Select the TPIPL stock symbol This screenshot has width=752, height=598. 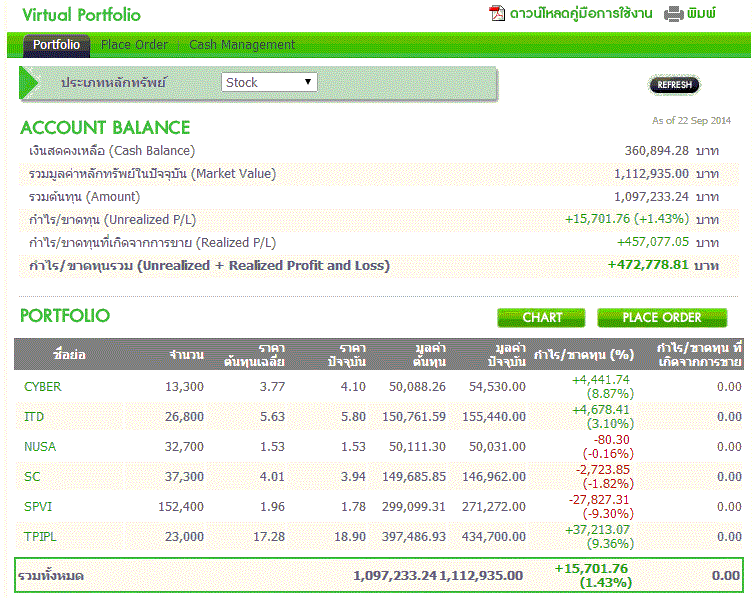(x=41, y=537)
